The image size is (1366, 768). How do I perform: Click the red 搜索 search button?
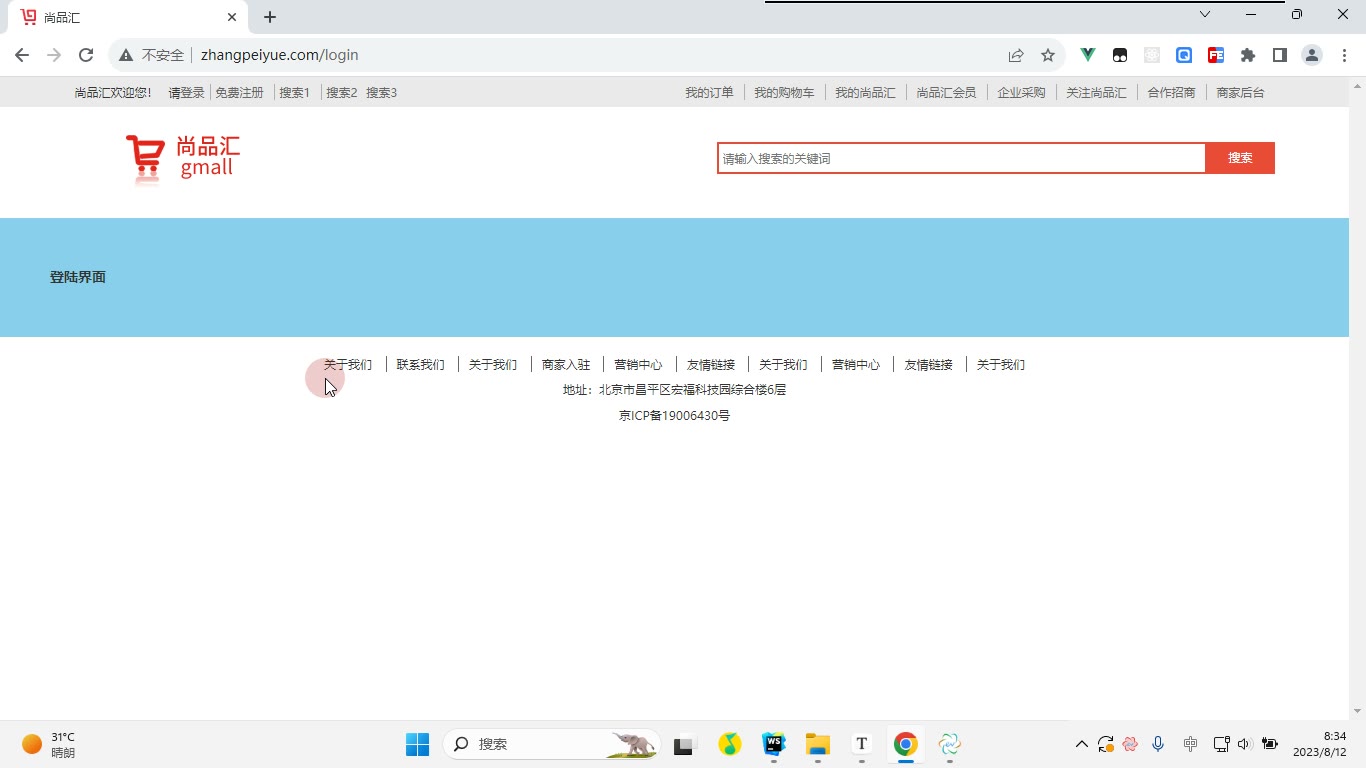tap(1240, 158)
